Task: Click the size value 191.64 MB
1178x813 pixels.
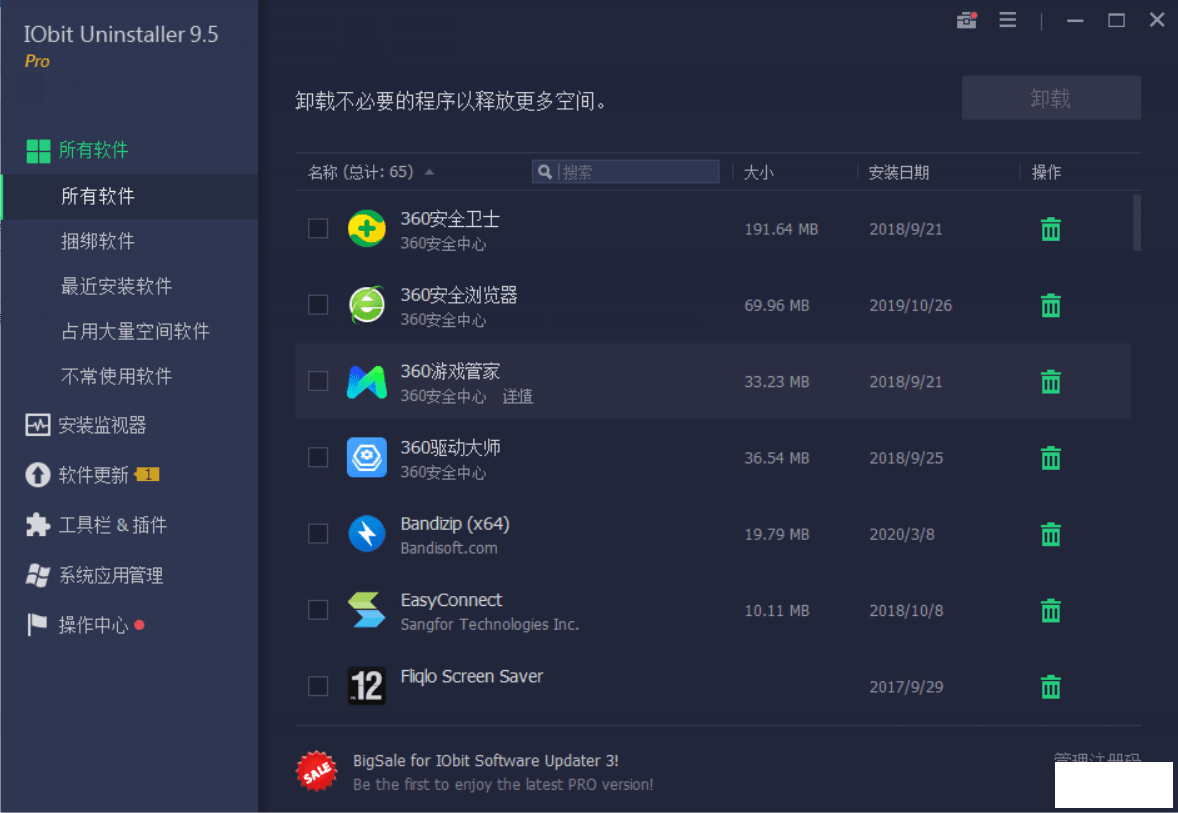Action: pyautogui.click(x=781, y=229)
